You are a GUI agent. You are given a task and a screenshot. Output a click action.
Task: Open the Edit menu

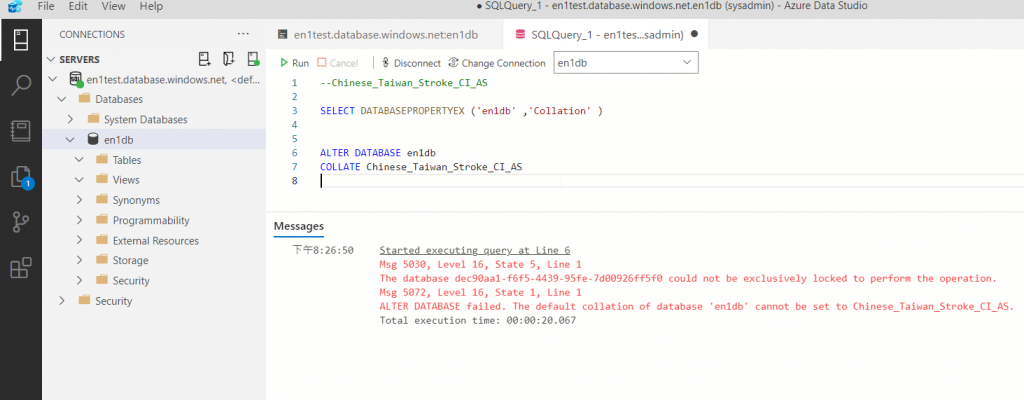(78, 7)
